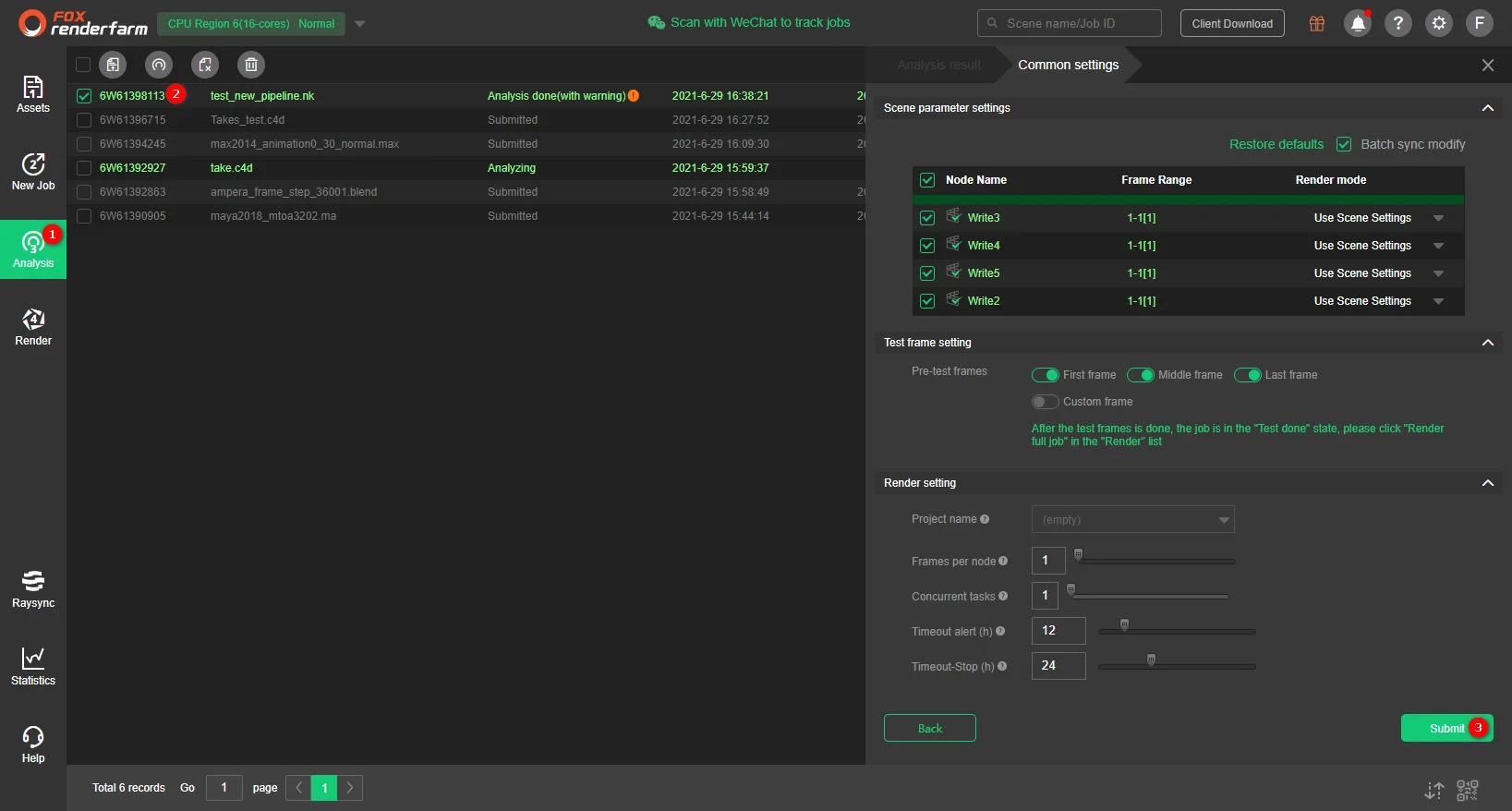Screen dimensions: 1512x811
Task: Open the Raysync sidebar section
Action: coord(33,589)
